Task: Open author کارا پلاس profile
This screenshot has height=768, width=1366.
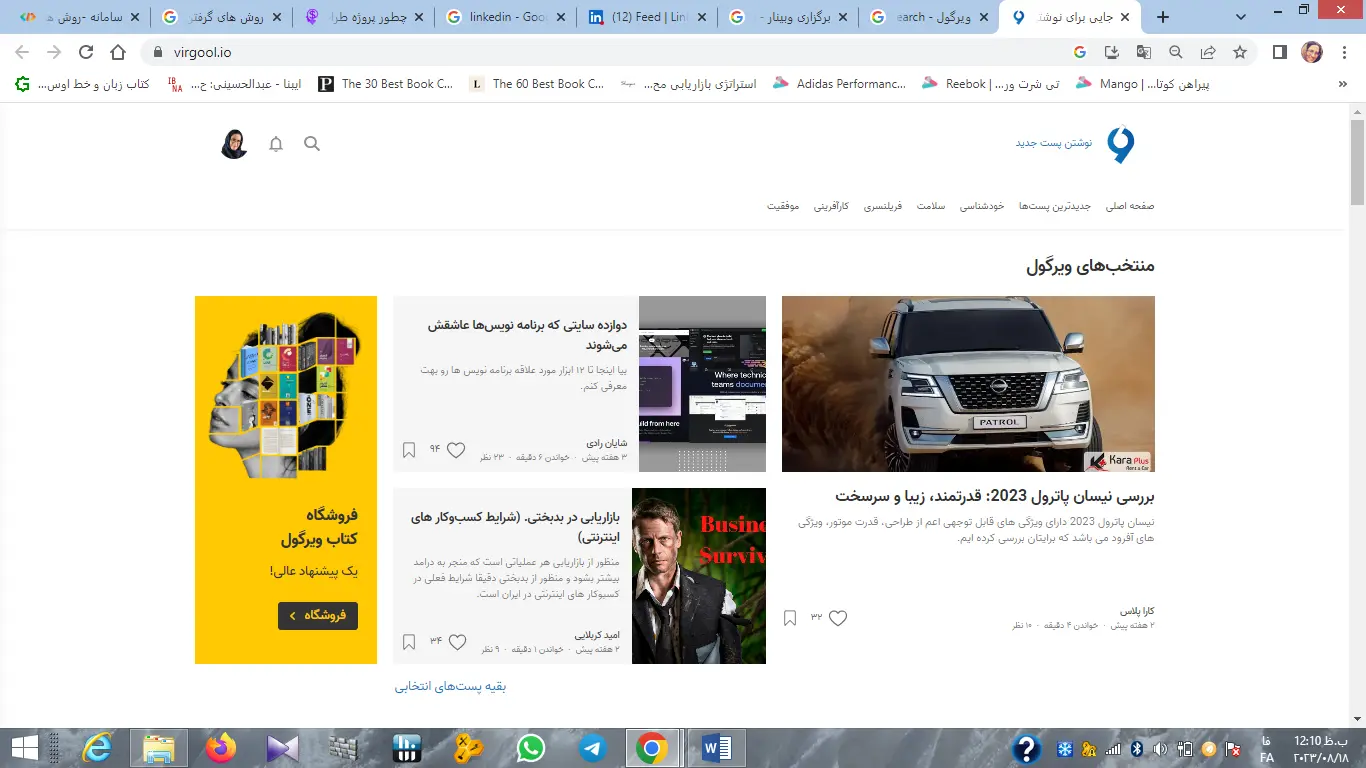Action: (1138, 611)
